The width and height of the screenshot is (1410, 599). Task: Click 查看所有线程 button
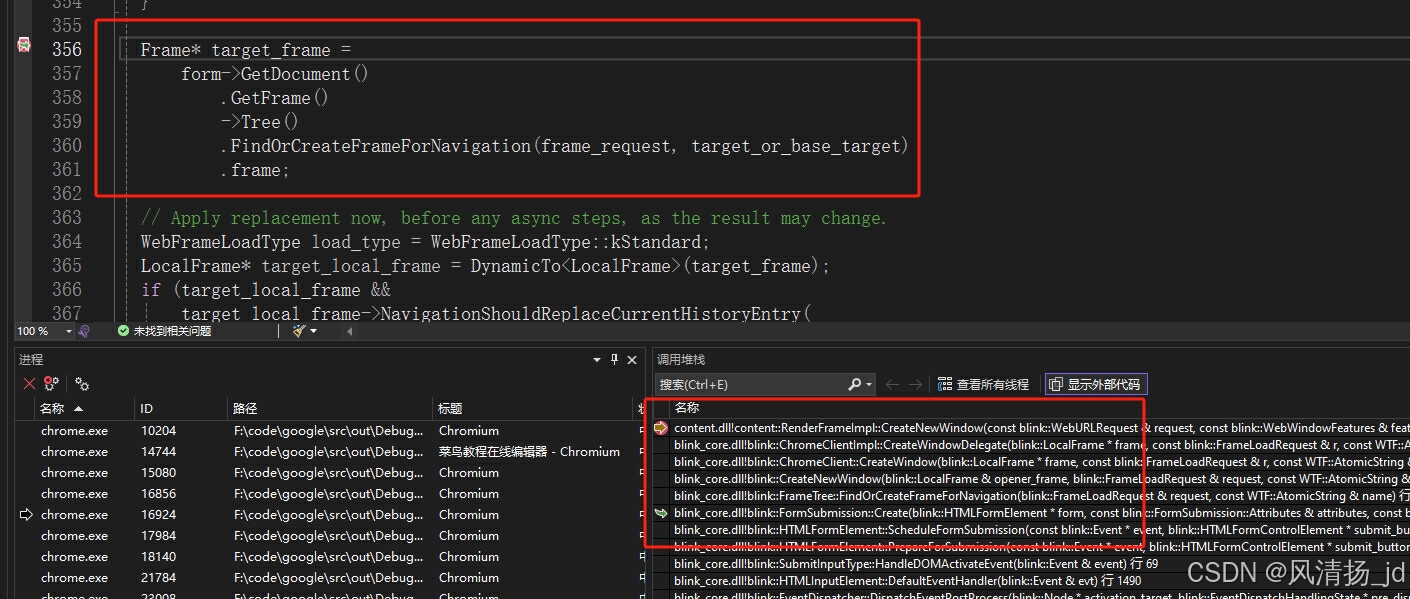983,384
